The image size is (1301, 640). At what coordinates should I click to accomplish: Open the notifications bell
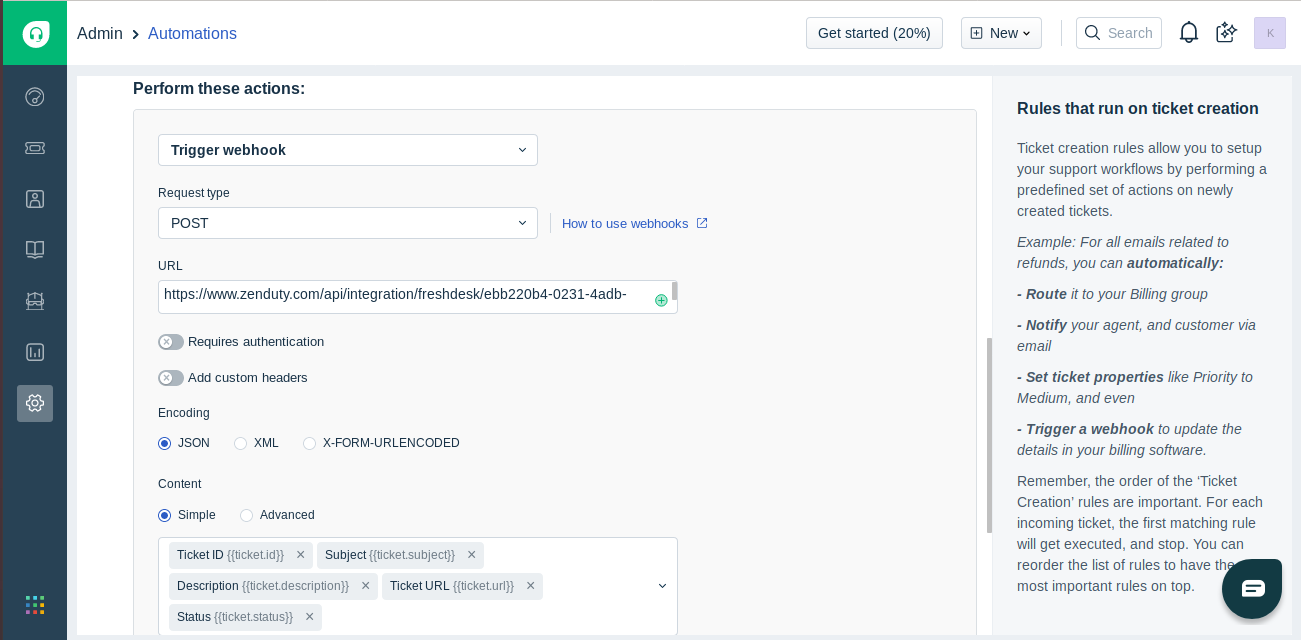point(1189,33)
